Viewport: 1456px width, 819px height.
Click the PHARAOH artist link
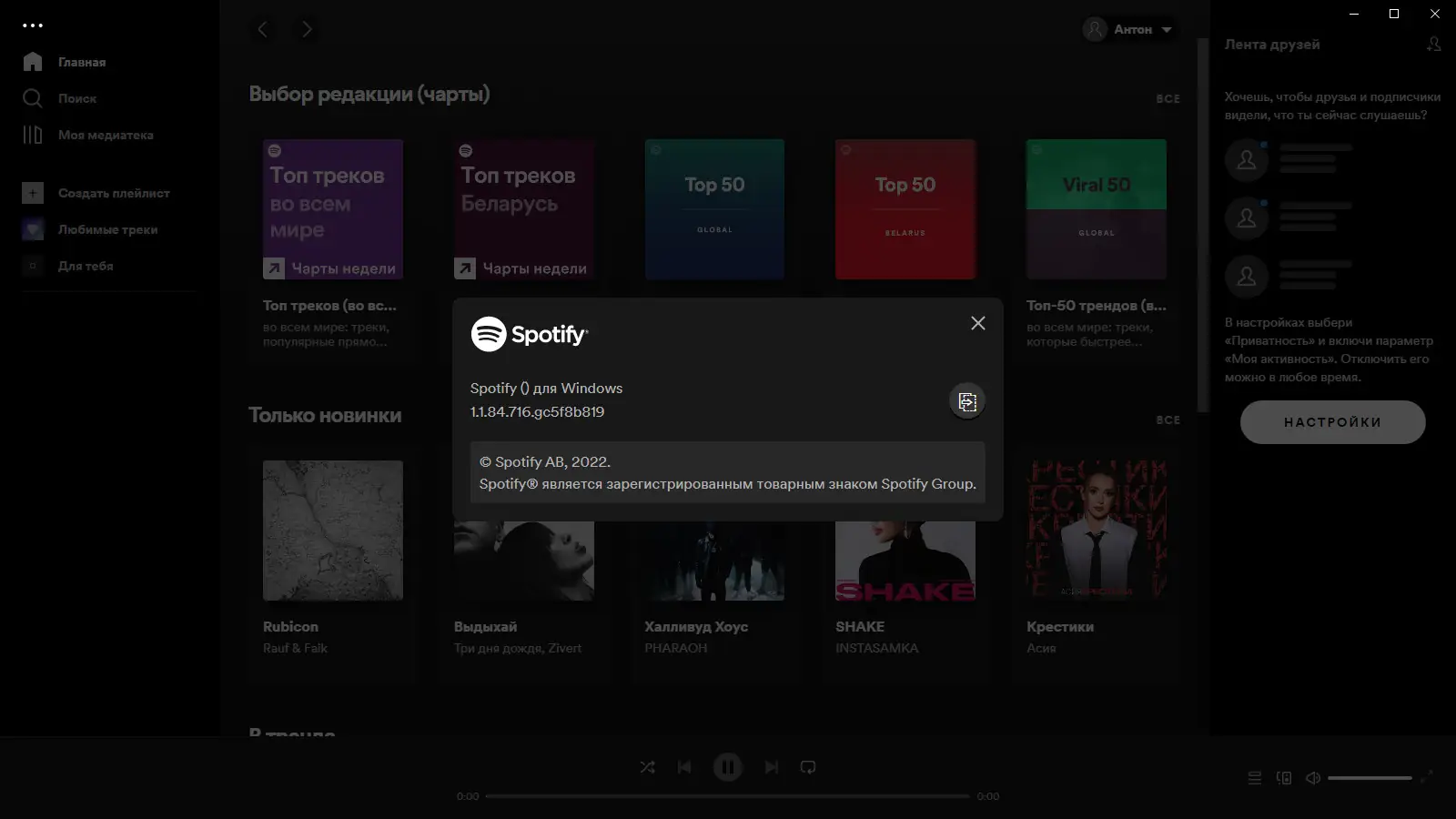coord(676,648)
